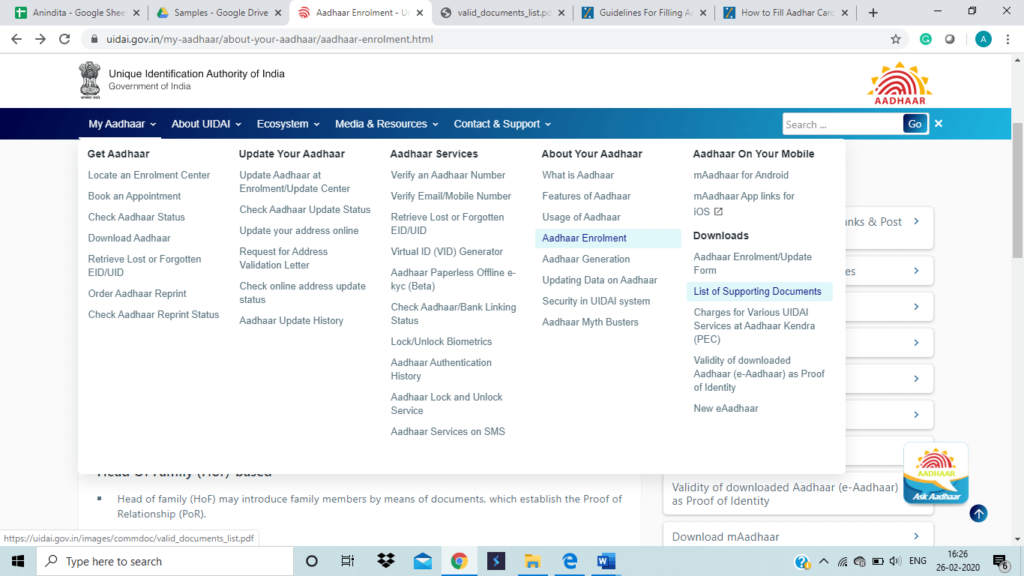Click the browser address bar URL
The width and height of the screenshot is (1024, 576).
269,39
